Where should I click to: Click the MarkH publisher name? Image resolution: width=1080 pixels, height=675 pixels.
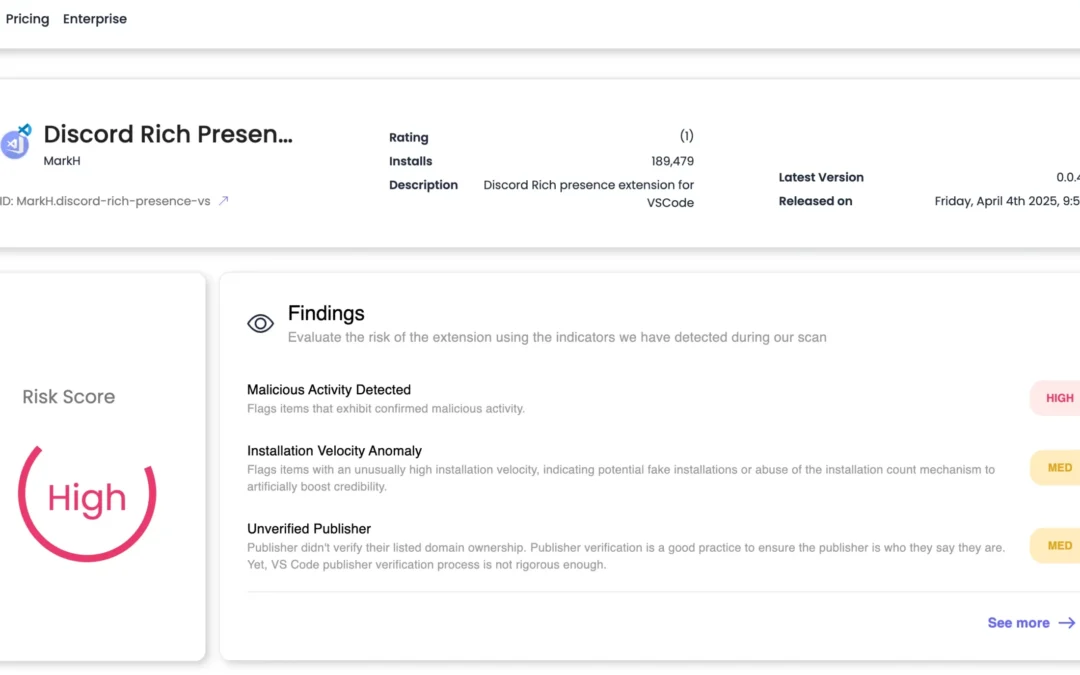(62, 160)
